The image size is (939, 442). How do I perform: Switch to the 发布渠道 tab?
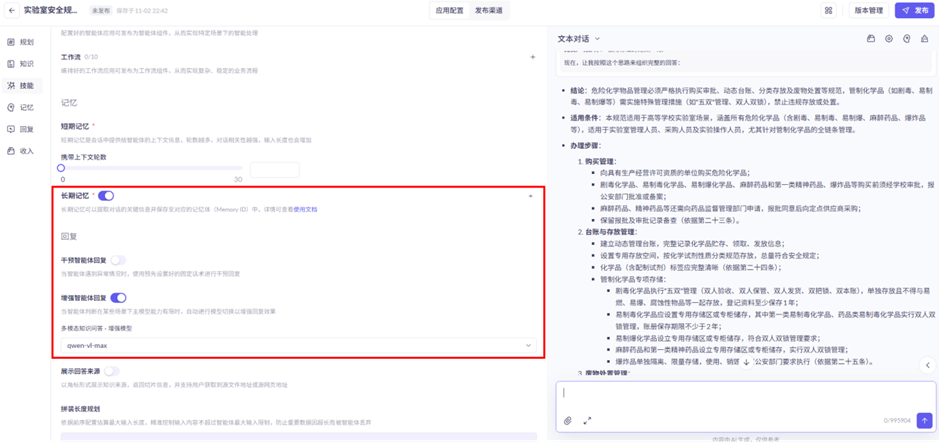click(489, 11)
